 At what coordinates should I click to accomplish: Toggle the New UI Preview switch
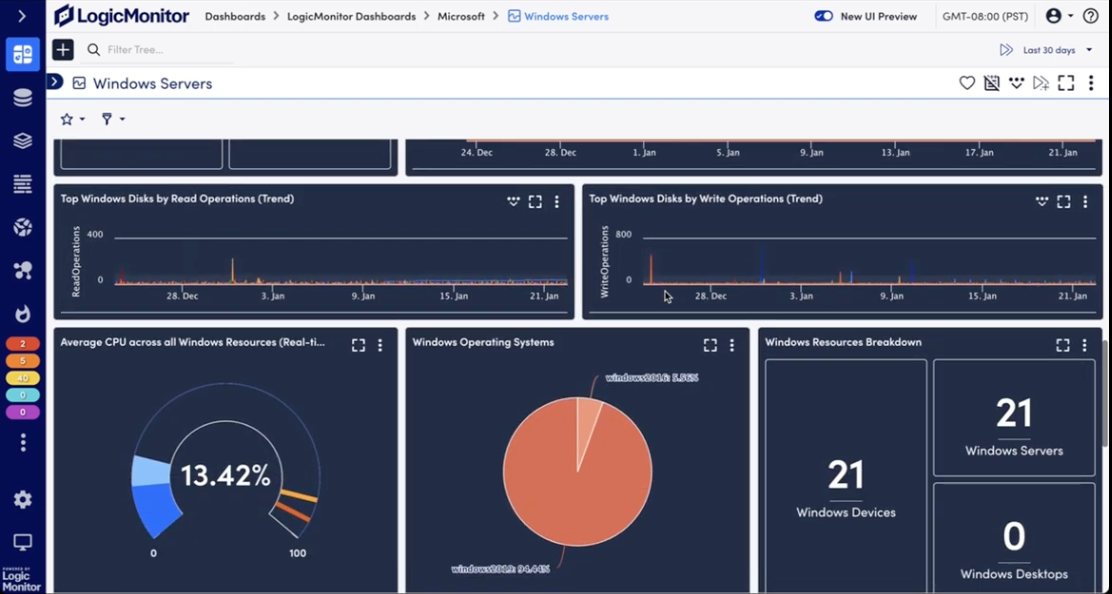point(824,16)
